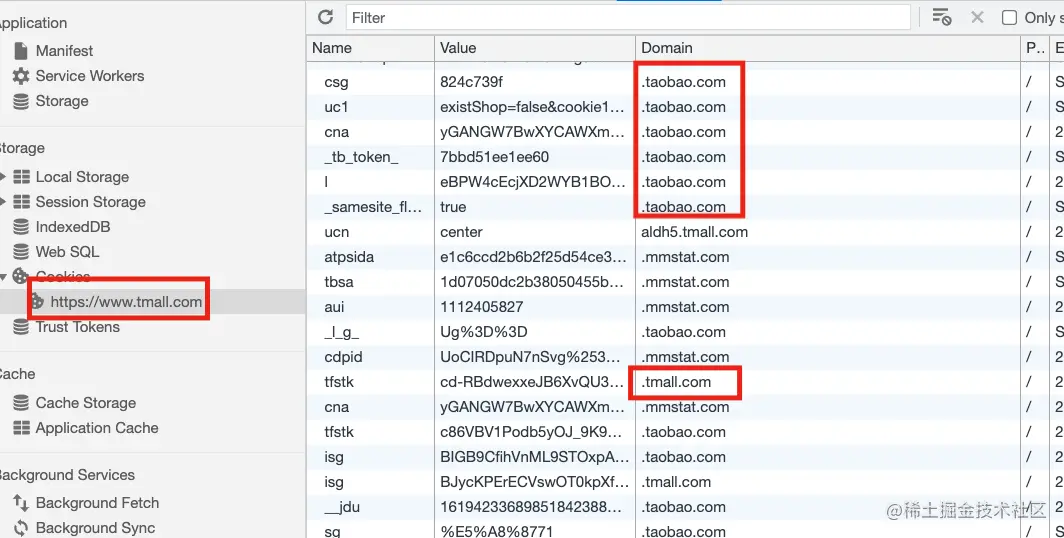Select https://www.tmall.com cookies entry

(126, 302)
